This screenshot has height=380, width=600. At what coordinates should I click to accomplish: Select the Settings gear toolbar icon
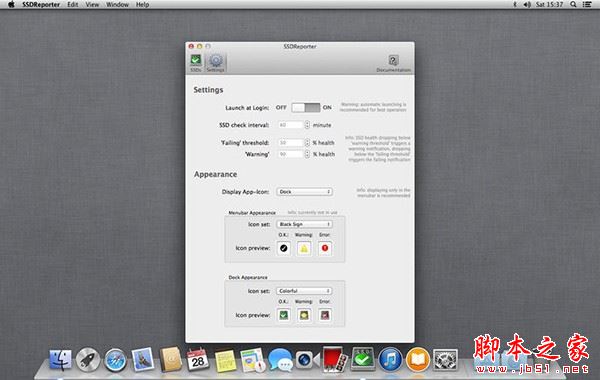[x=215, y=63]
